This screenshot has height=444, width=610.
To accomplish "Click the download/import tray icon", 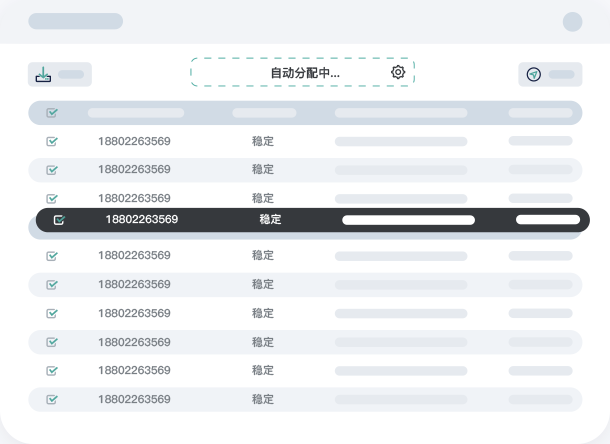I will click(x=43, y=74).
